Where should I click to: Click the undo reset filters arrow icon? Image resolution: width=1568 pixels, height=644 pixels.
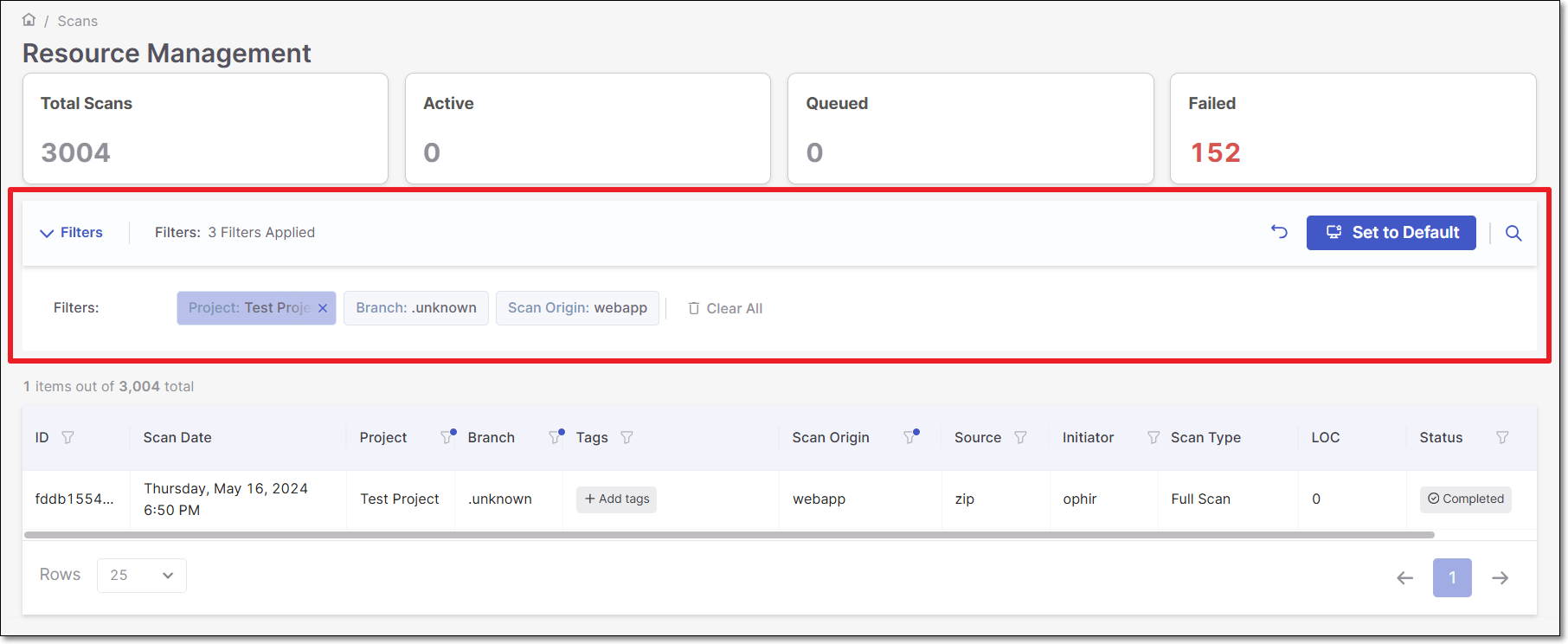point(1279,232)
